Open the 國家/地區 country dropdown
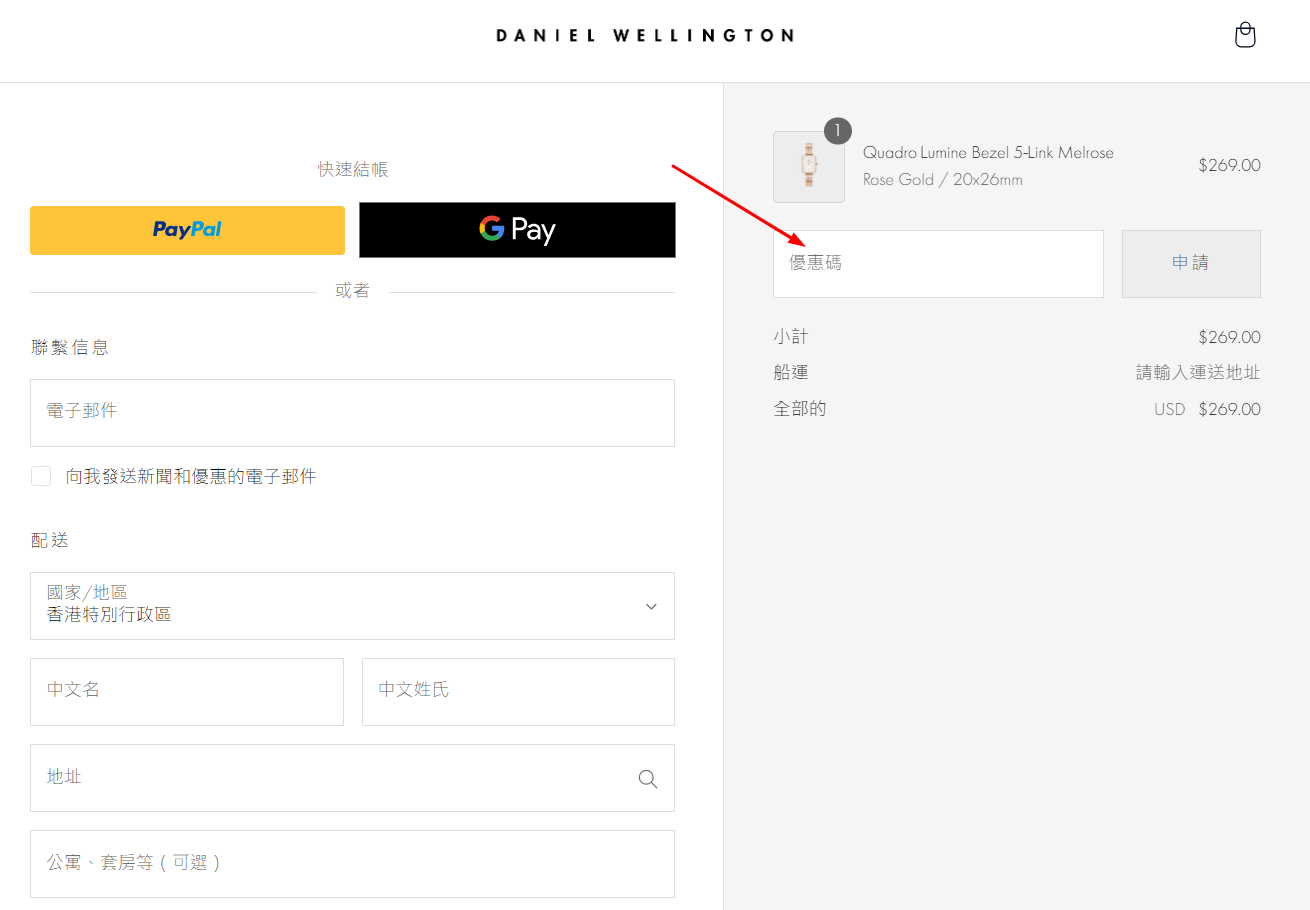This screenshot has width=1310, height=910. click(352, 606)
